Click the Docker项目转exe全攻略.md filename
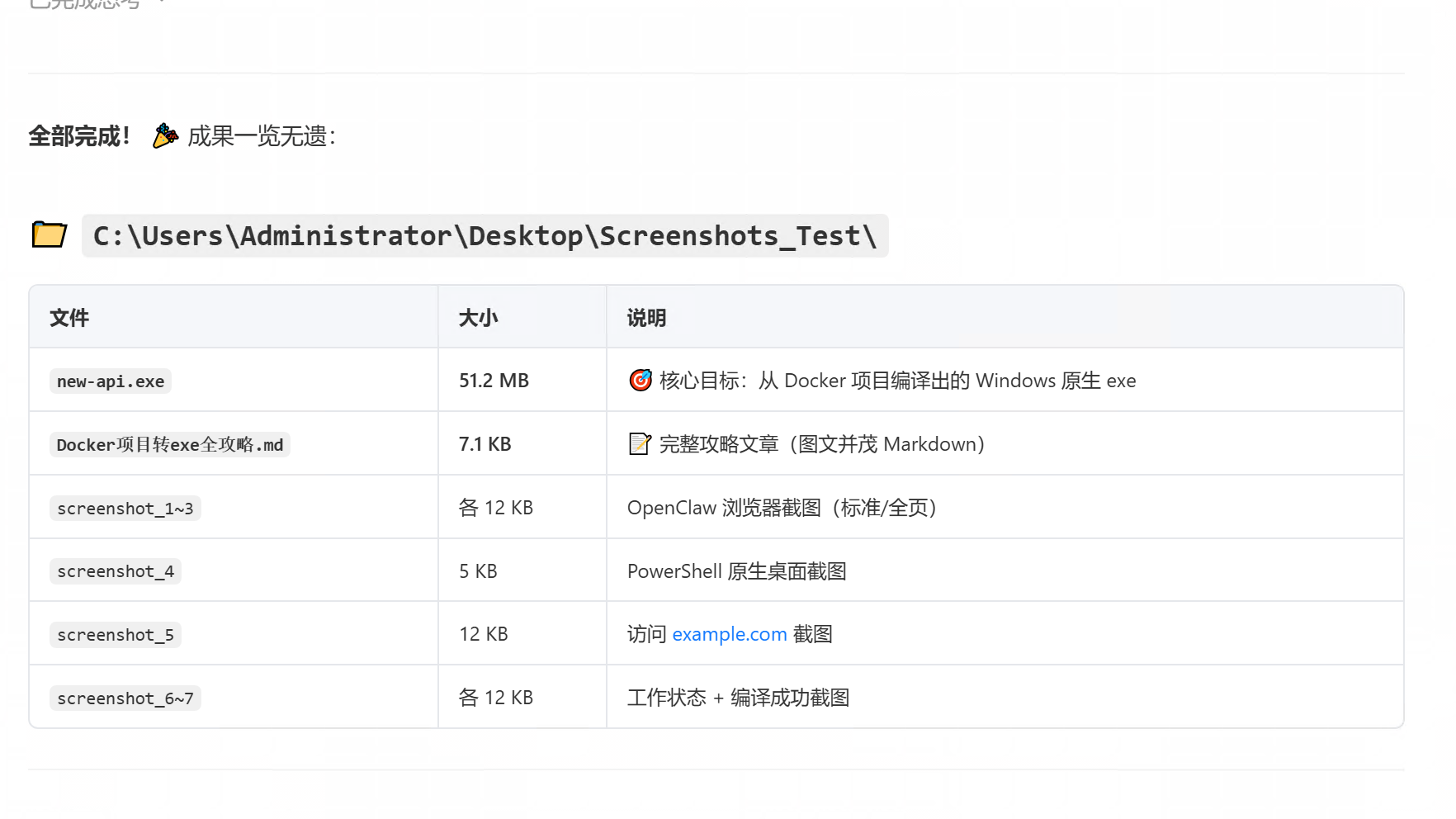The height and width of the screenshot is (819, 1456). tap(169, 445)
